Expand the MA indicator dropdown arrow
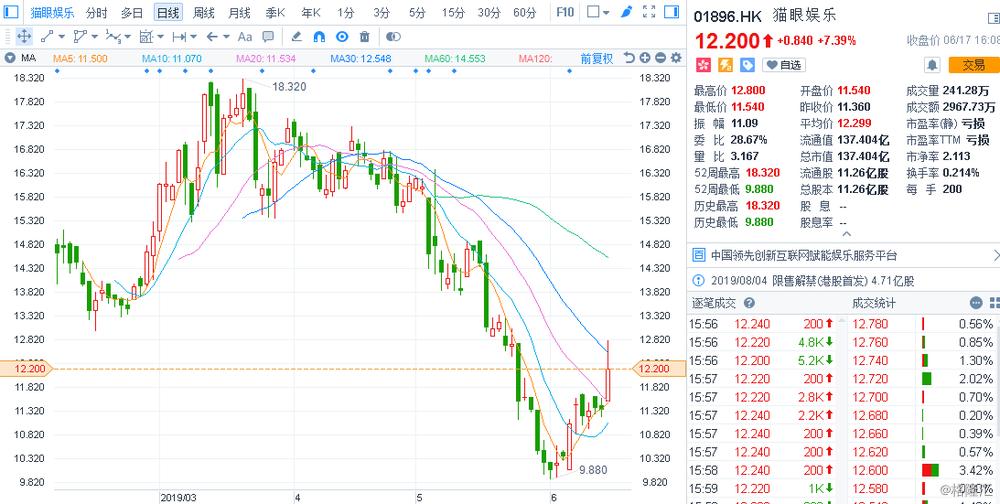This screenshot has height=504, width=1000. pyautogui.click(x=10, y=58)
